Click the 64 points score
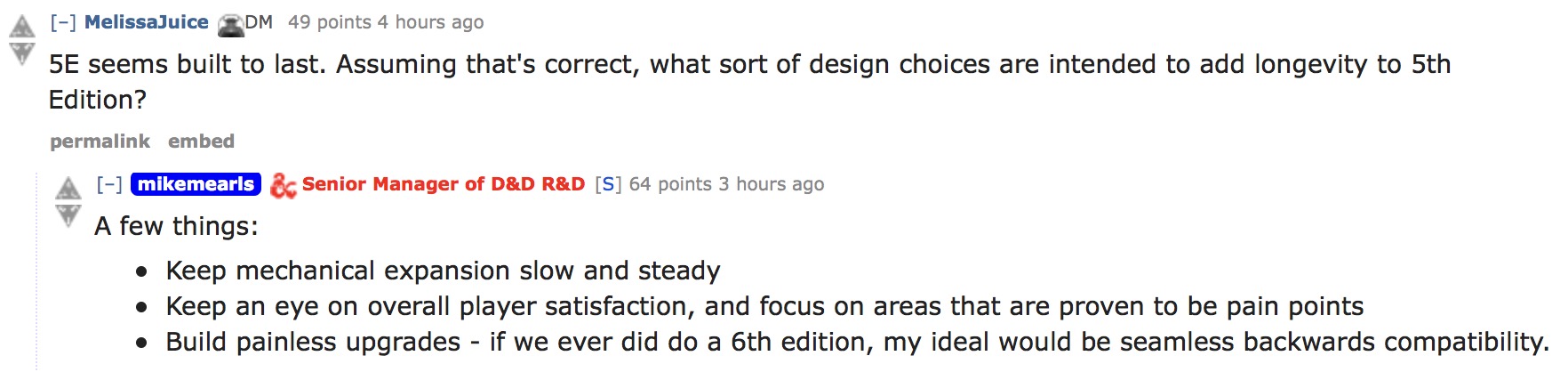 671,184
